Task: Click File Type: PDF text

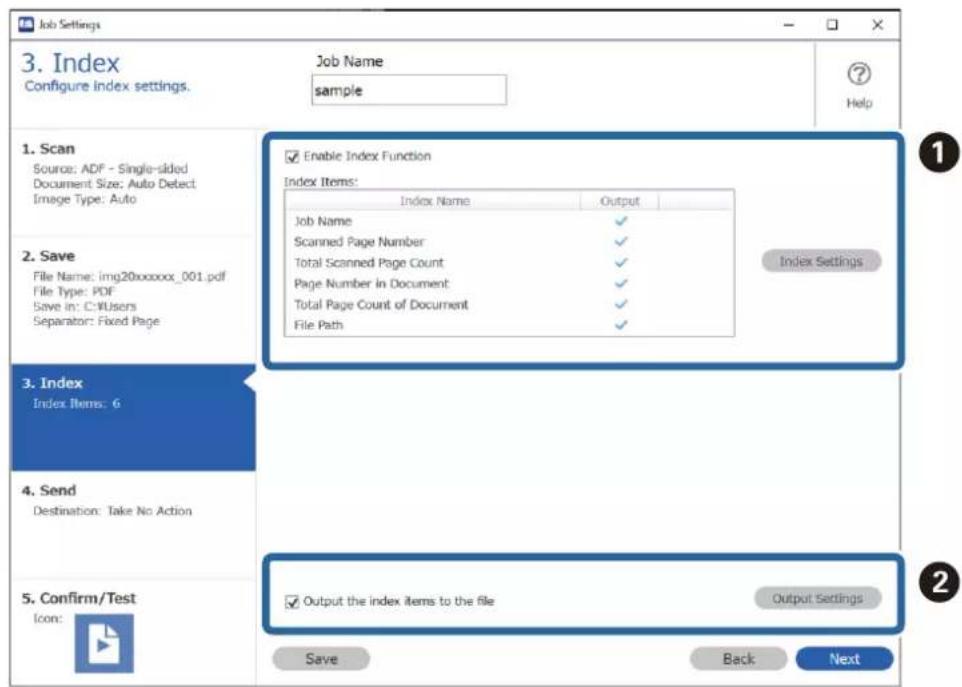Action: (x=74, y=291)
